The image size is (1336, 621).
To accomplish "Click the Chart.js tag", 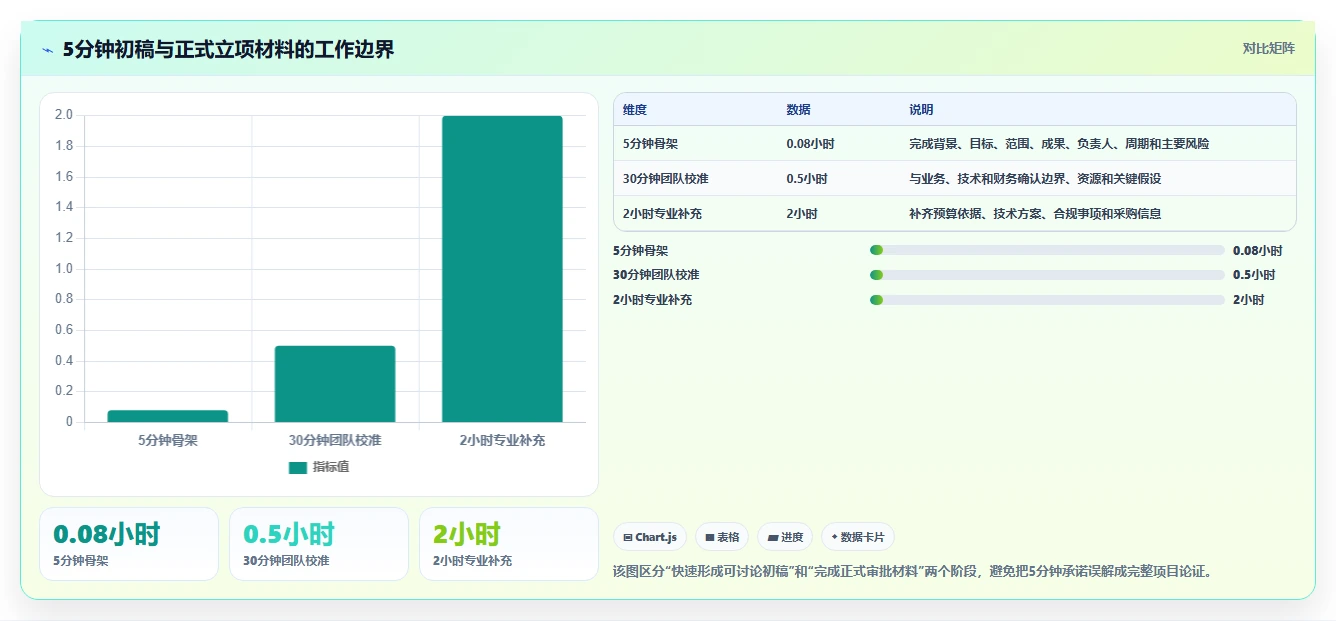I will tap(650, 537).
